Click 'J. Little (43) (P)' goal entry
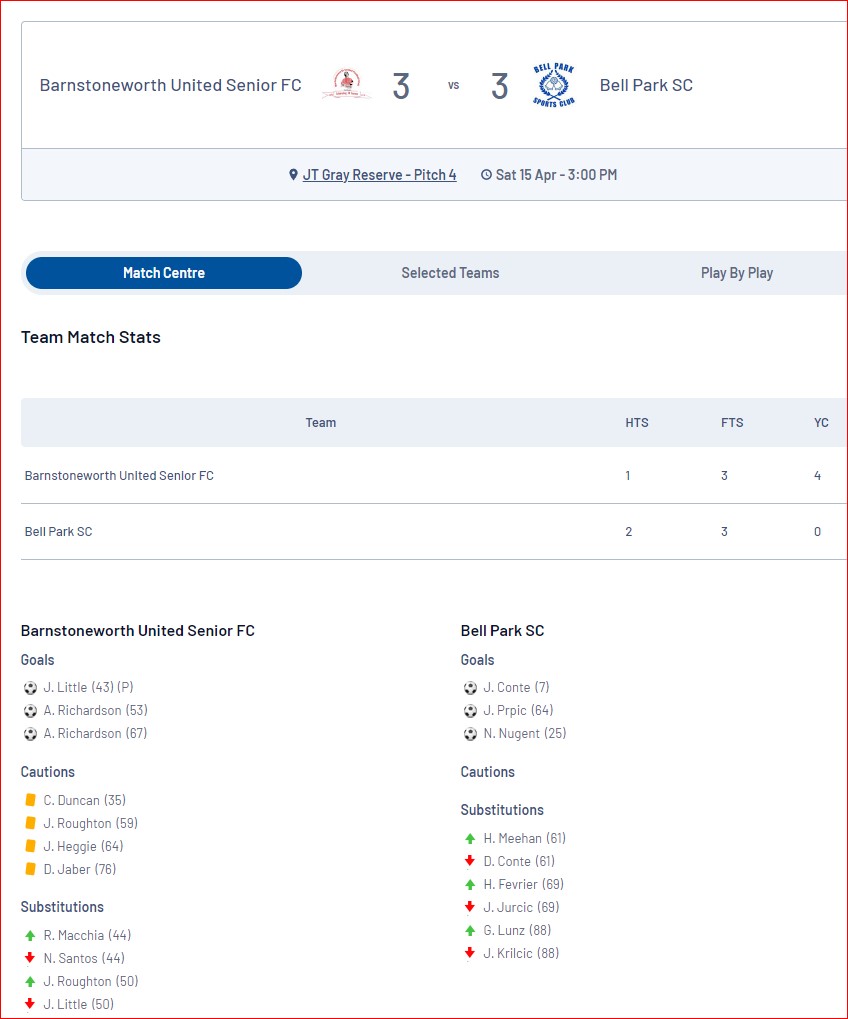 point(88,688)
